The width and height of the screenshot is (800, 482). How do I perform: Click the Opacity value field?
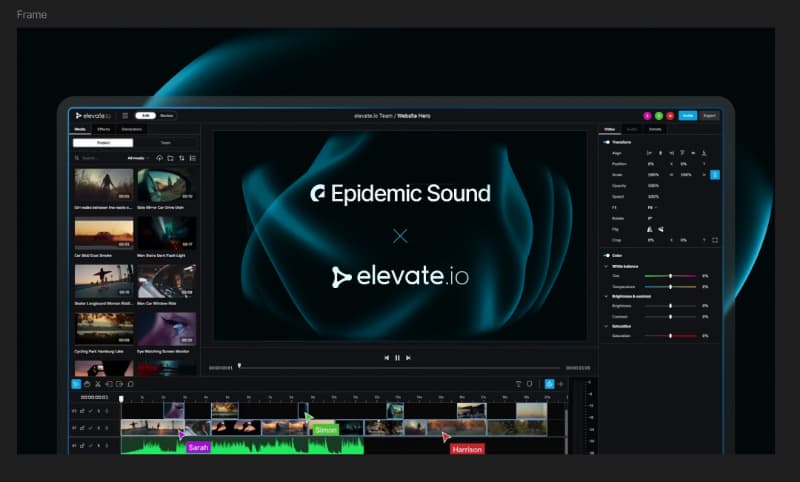pyautogui.click(x=654, y=186)
